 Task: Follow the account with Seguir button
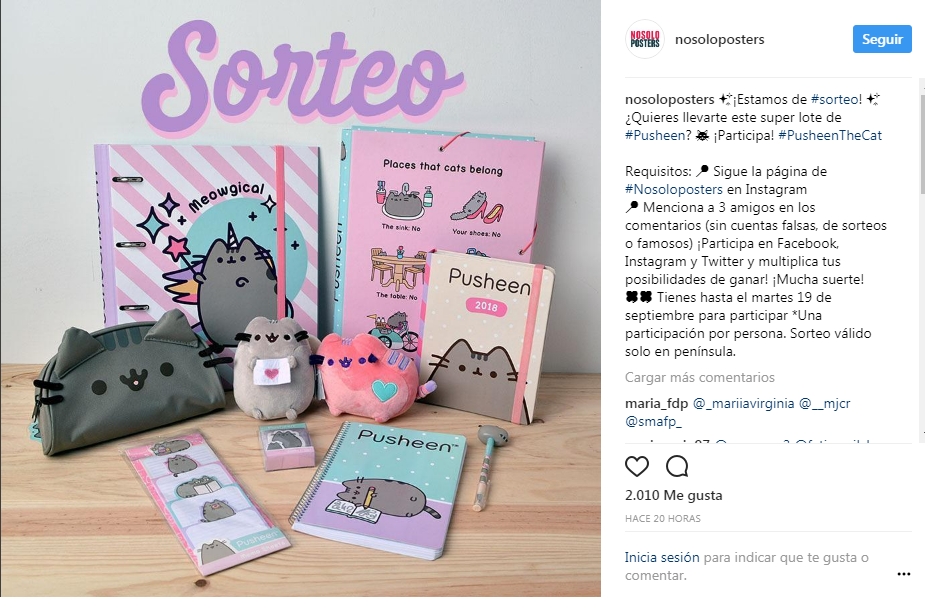882,39
